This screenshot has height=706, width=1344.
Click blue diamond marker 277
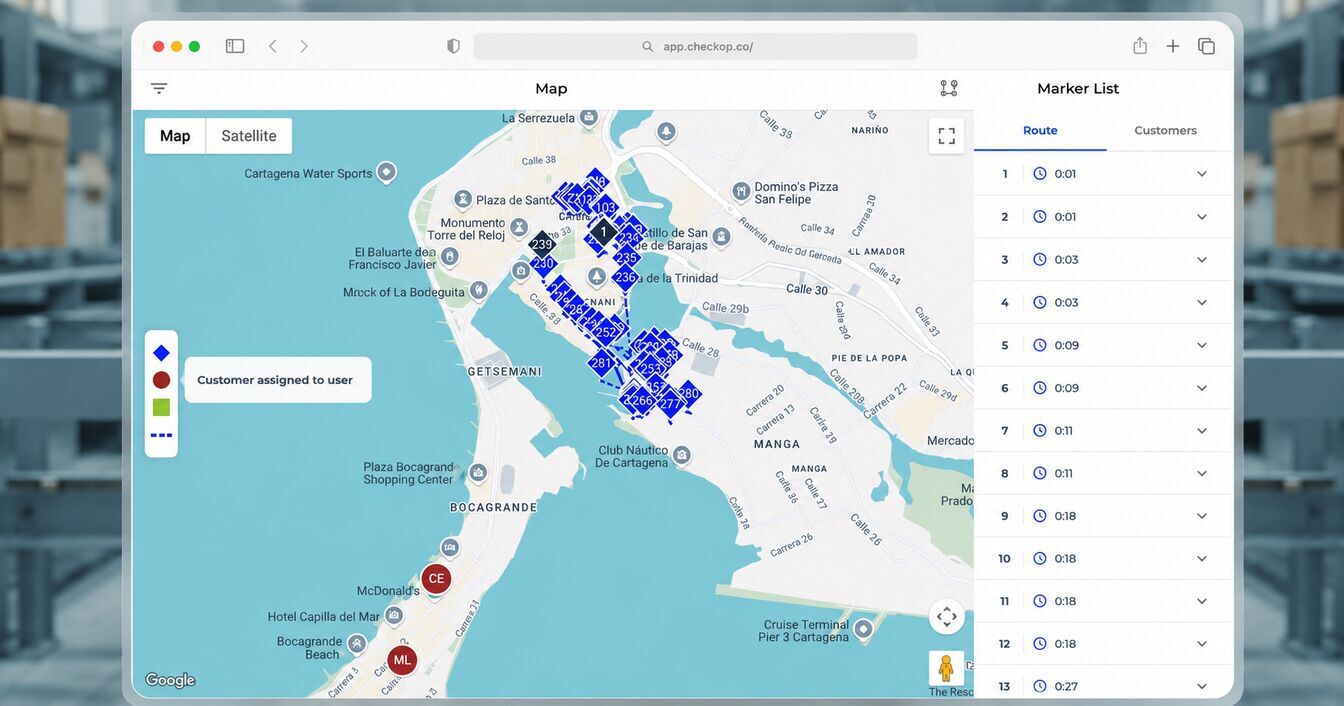pyautogui.click(x=669, y=404)
